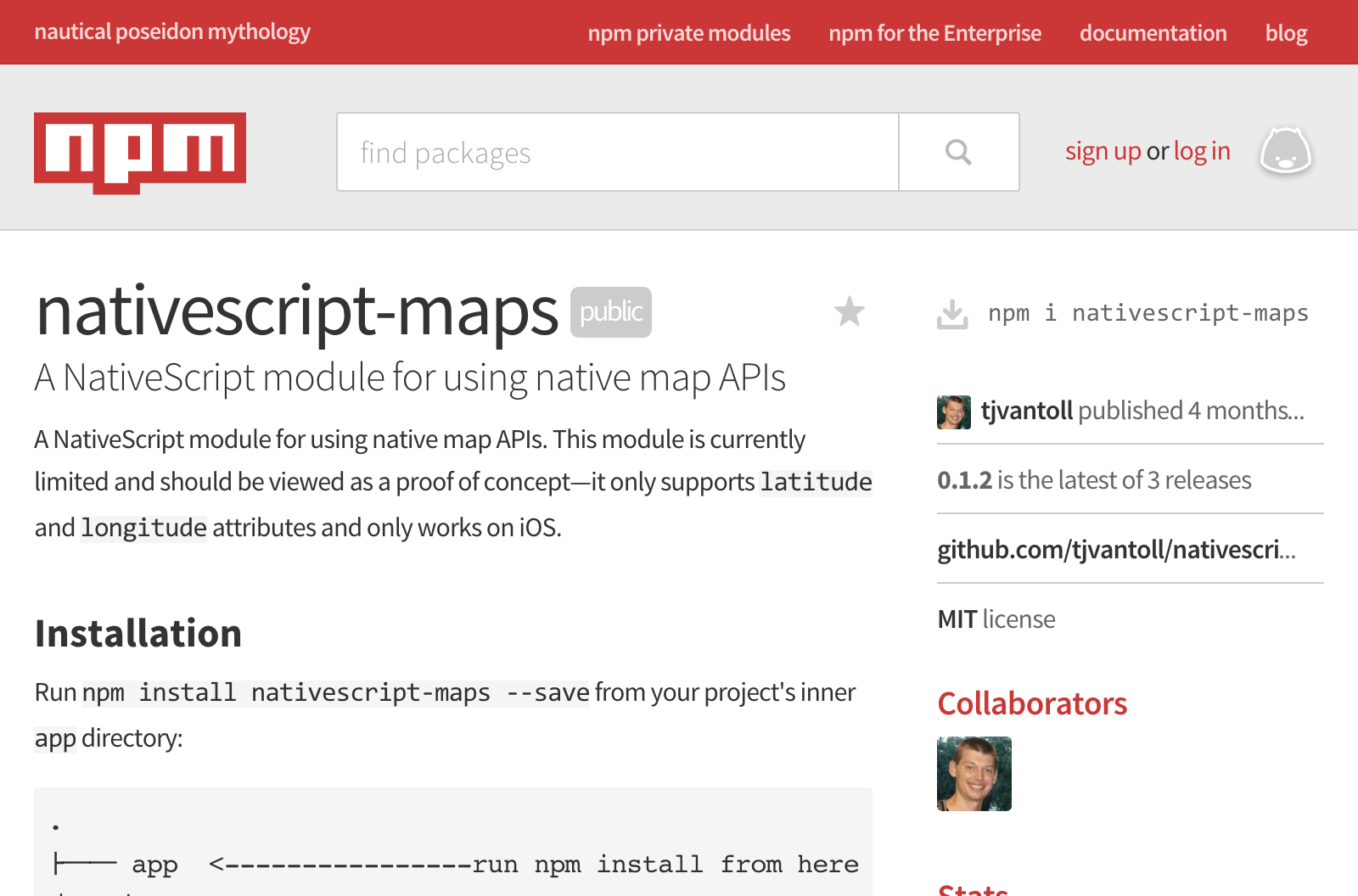Image resolution: width=1358 pixels, height=896 pixels.
Task: Select the npm i nativescript-maps command text
Action: click(1146, 312)
